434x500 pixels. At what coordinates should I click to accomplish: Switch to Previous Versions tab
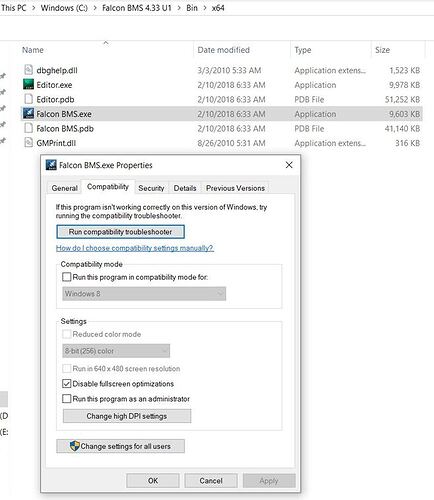(235, 188)
